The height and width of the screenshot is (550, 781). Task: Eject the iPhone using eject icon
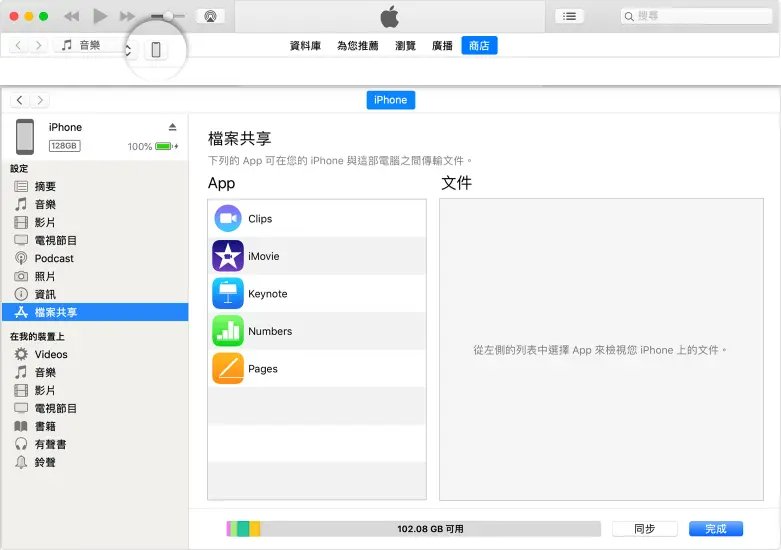[x=172, y=127]
